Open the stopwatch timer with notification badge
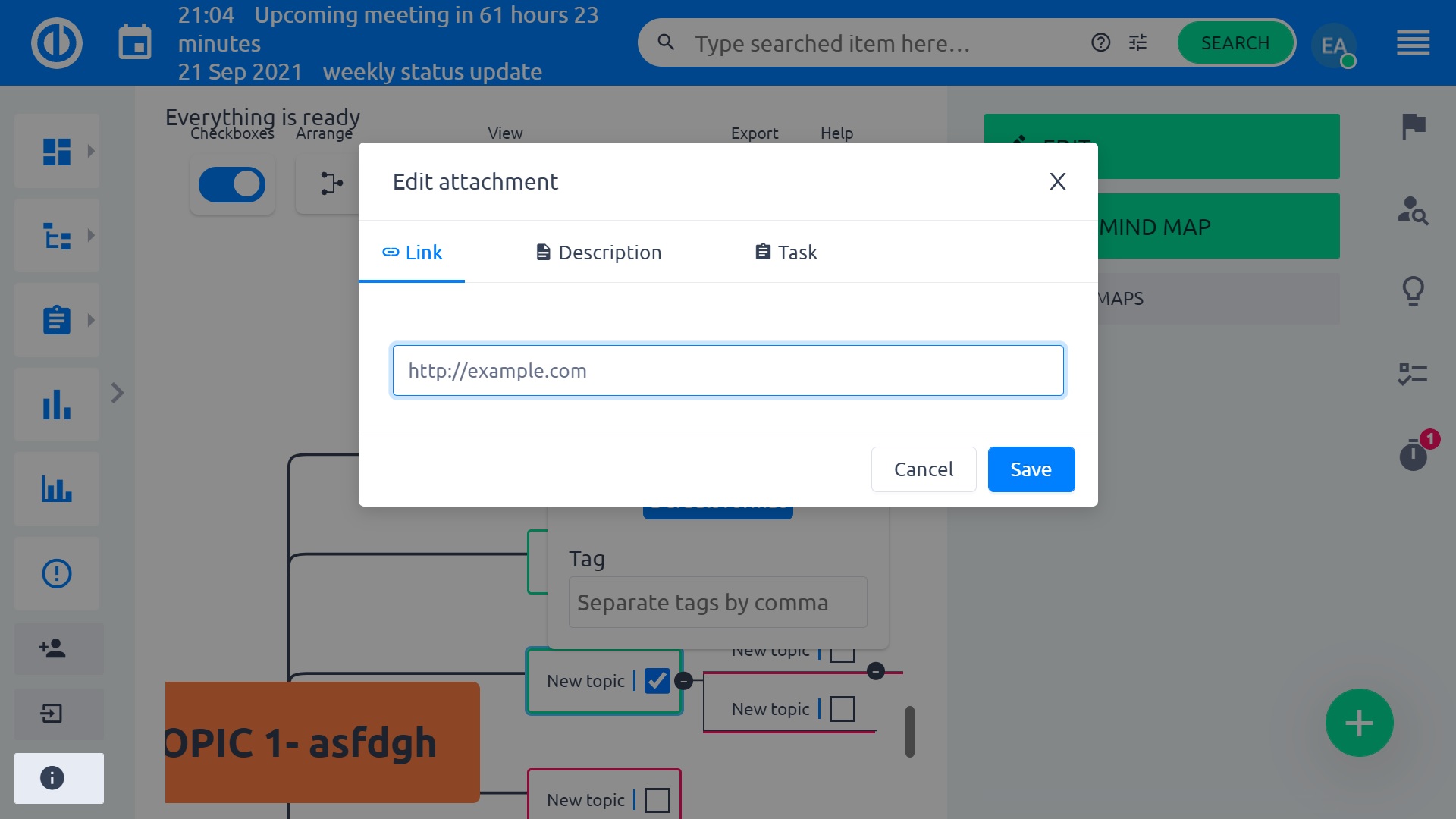This screenshot has width=1456, height=819. [x=1414, y=454]
